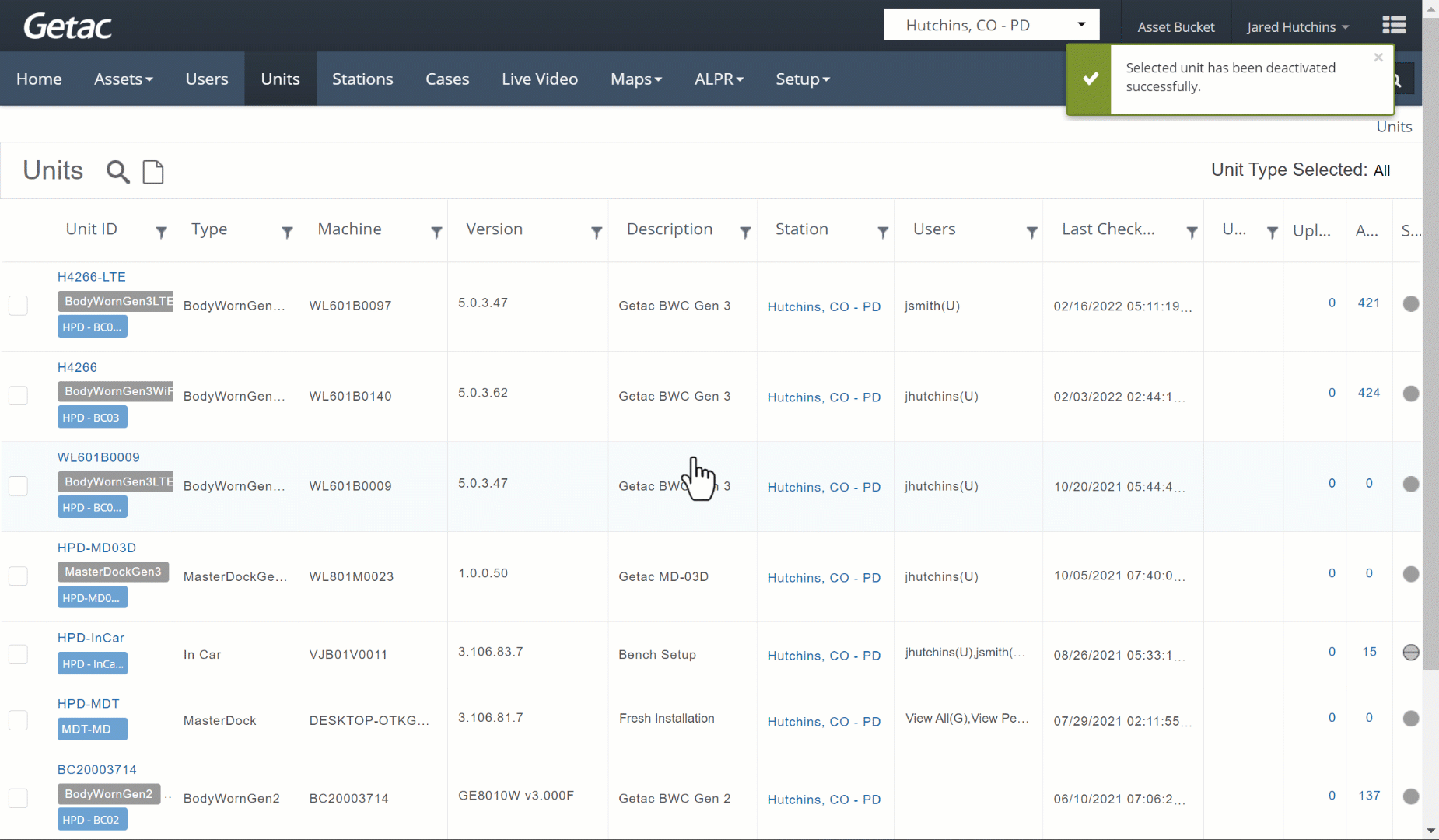Viewport: 1439px width, 840px height.
Task: Filter the Type column
Action: pos(287,232)
